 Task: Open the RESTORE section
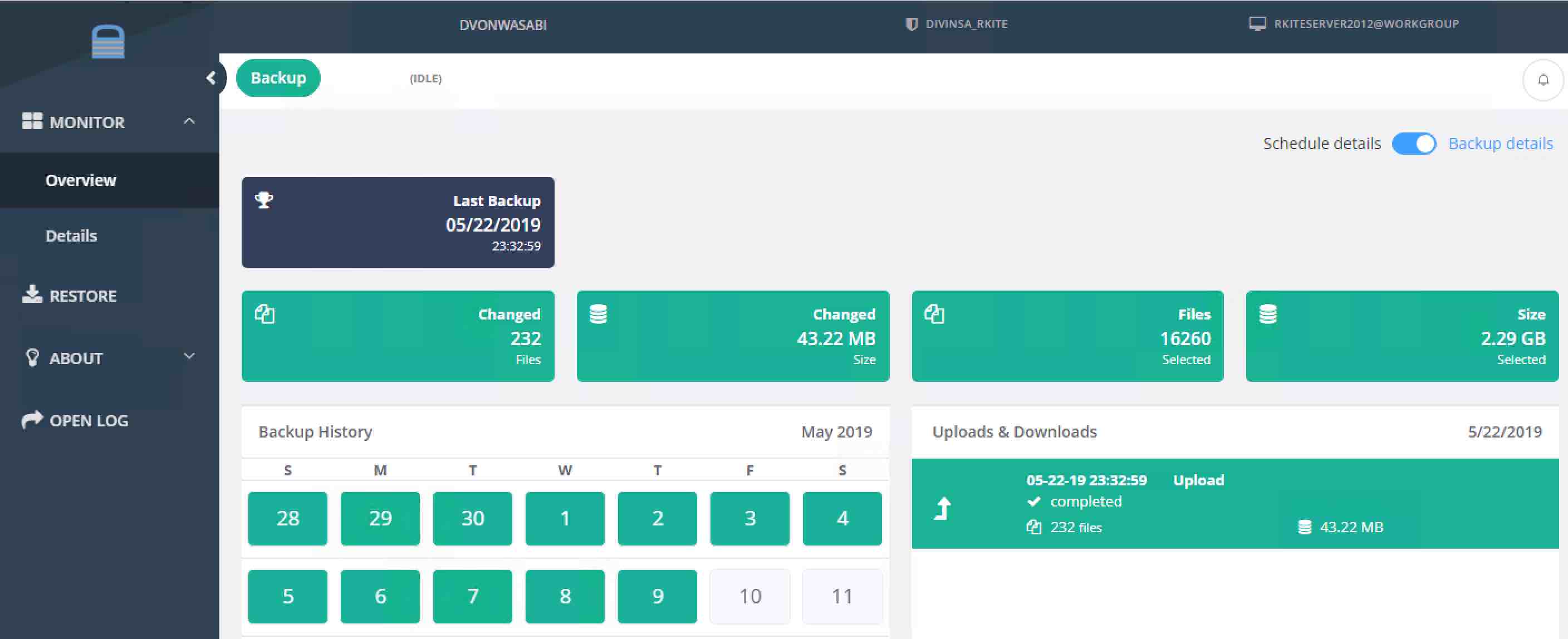(x=83, y=296)
